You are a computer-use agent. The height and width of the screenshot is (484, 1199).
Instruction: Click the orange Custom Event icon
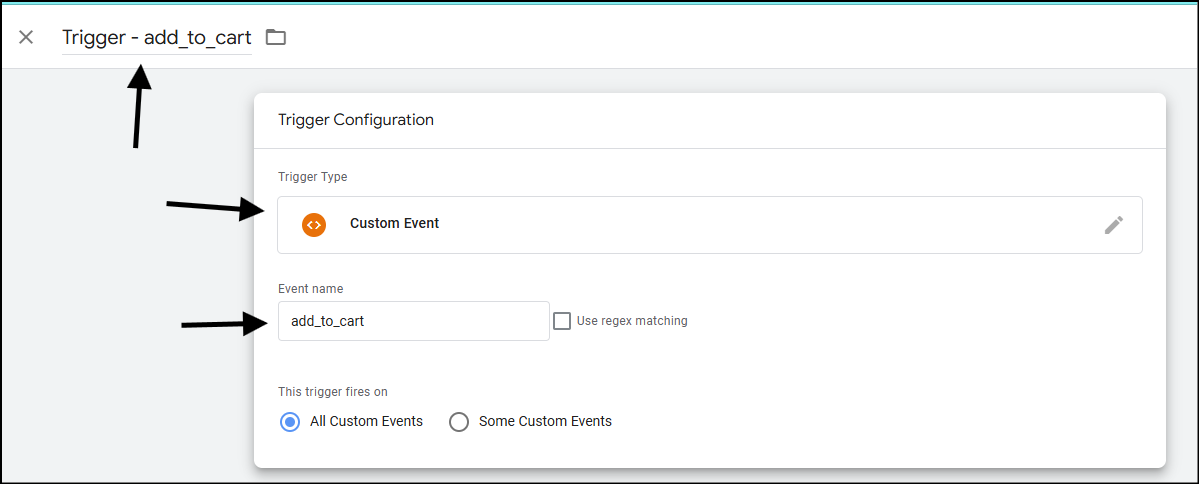click(x=314, y=225)
